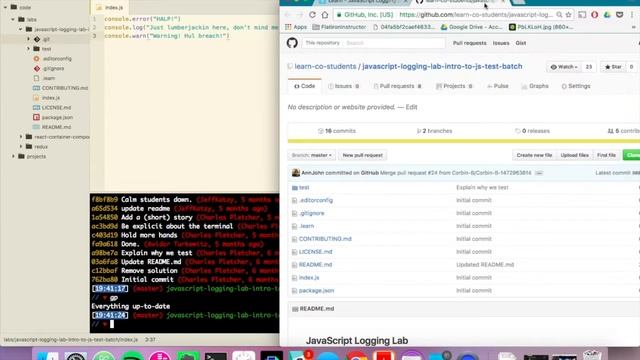640x360 pixels.
Task: Bookmark this page with star icon
Action: coord(568,15)
